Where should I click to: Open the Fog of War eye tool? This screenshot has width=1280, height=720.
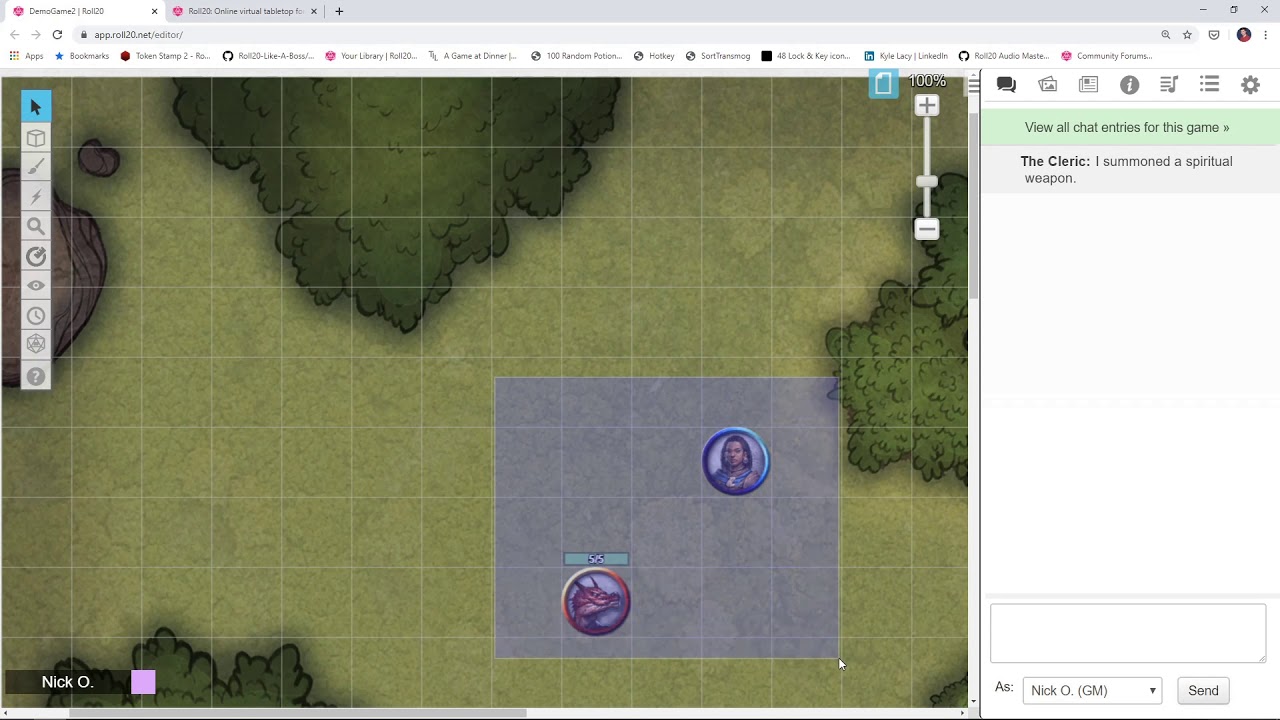[36, 286]
